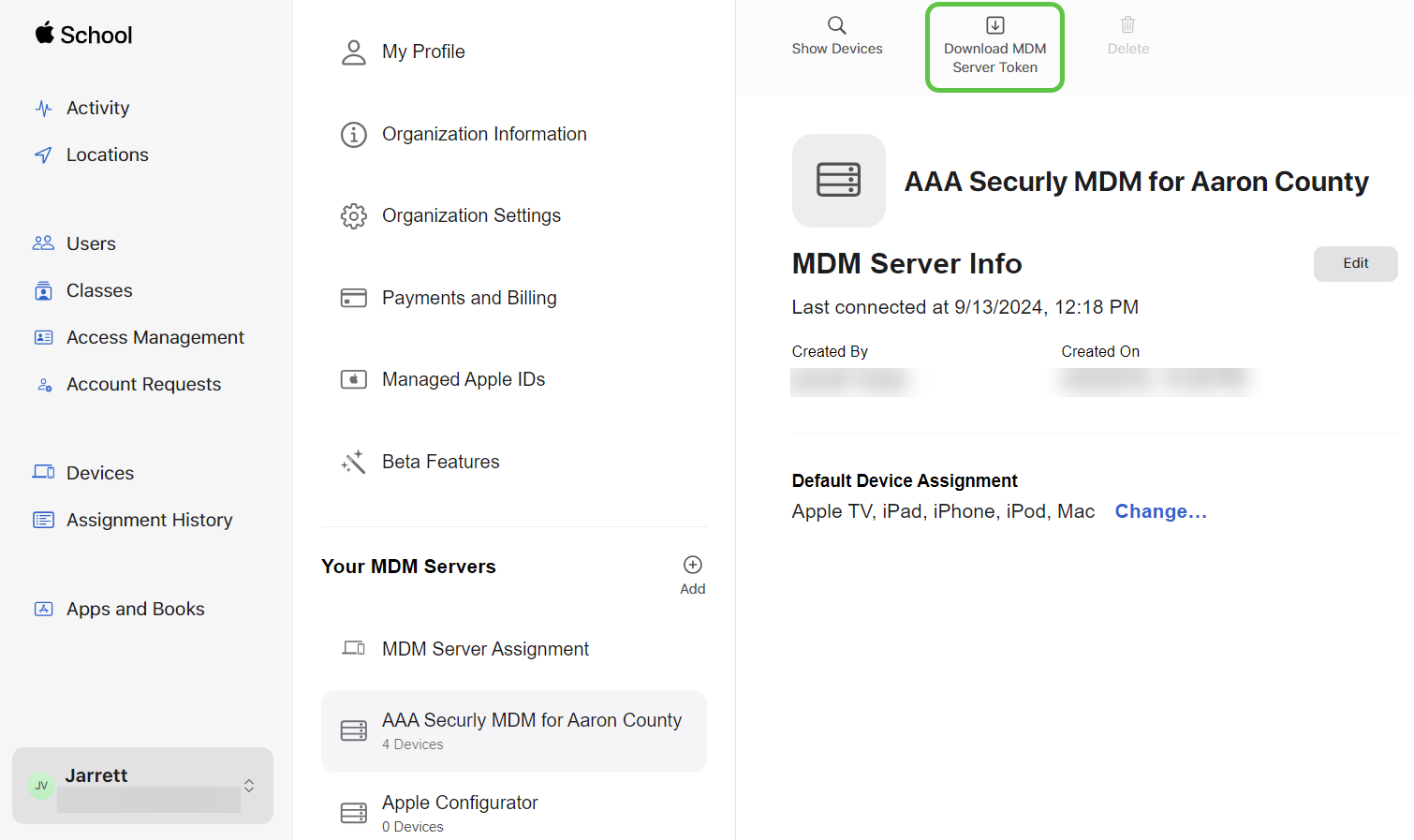Click the Managed Apple IDs icon
The height and width of the screenshot is (840, 1414).
click(x=354, y=379)
